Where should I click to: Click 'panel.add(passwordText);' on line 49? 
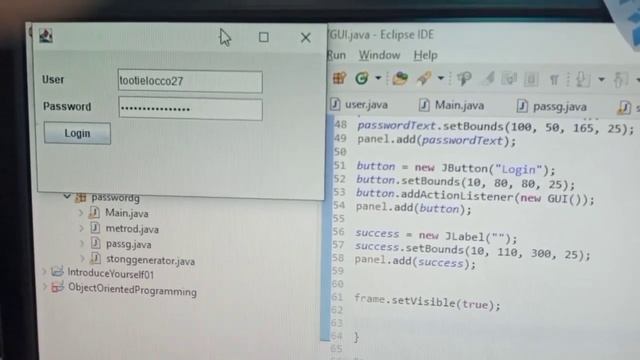(x=437, y=140)
